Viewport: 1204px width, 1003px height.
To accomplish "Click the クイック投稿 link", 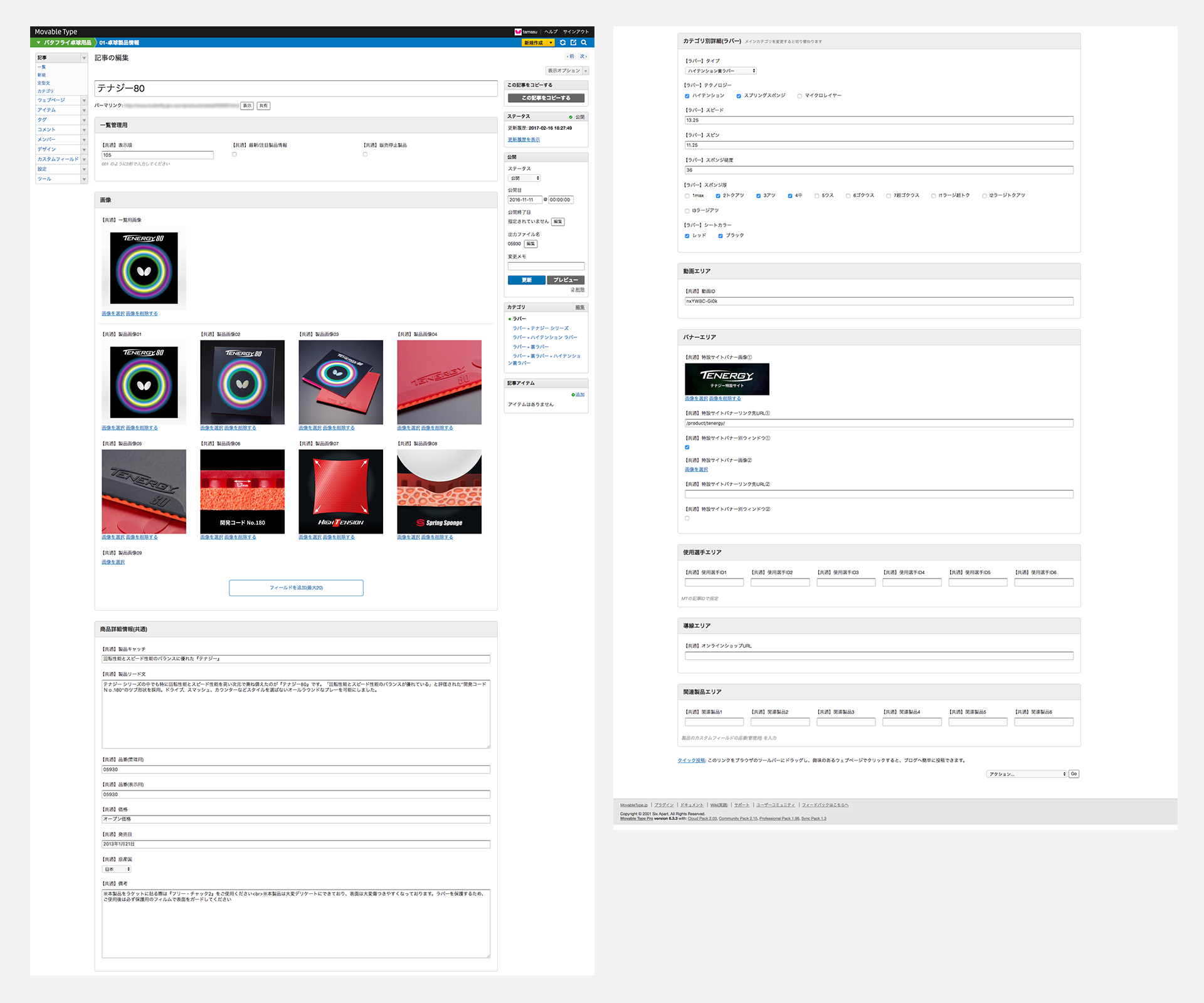I will coord(692,760).
